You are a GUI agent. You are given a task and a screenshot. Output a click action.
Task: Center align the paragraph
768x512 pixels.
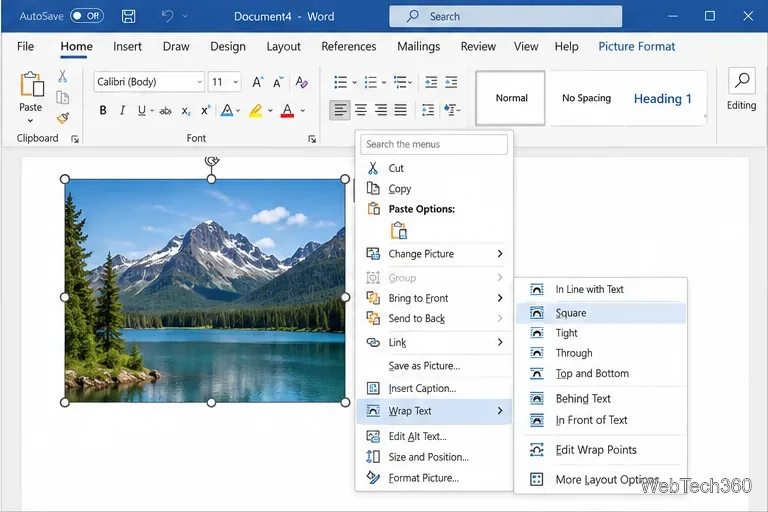tap(361, 110)
